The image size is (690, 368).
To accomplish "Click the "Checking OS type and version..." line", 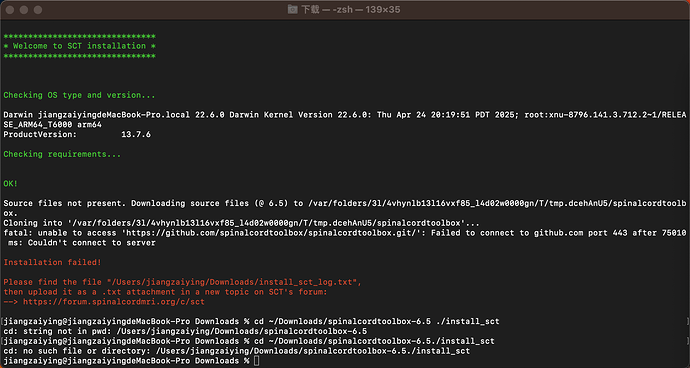I will [x=79, y=95].
